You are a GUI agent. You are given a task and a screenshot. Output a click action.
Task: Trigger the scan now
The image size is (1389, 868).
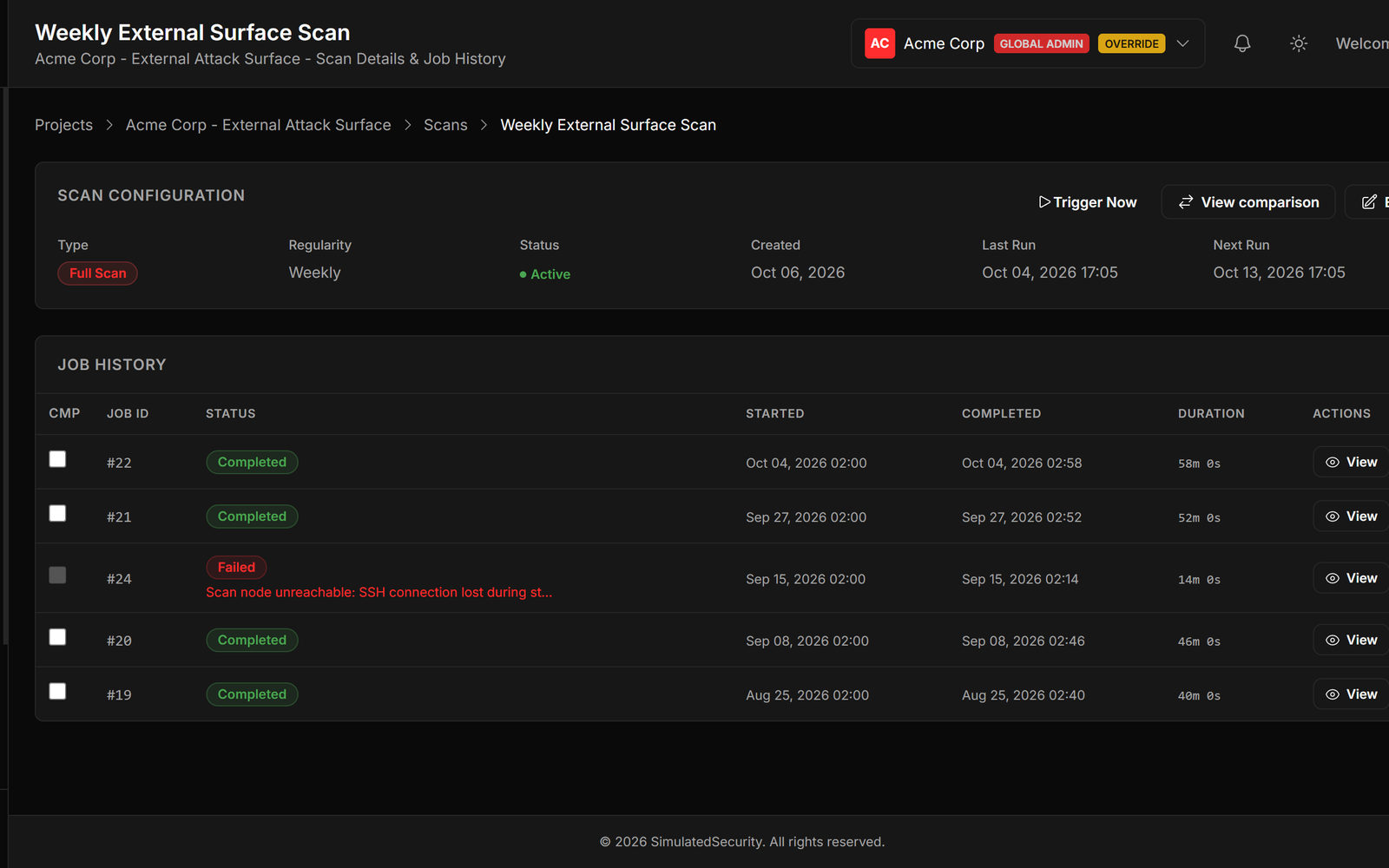tap(1088, 202)
